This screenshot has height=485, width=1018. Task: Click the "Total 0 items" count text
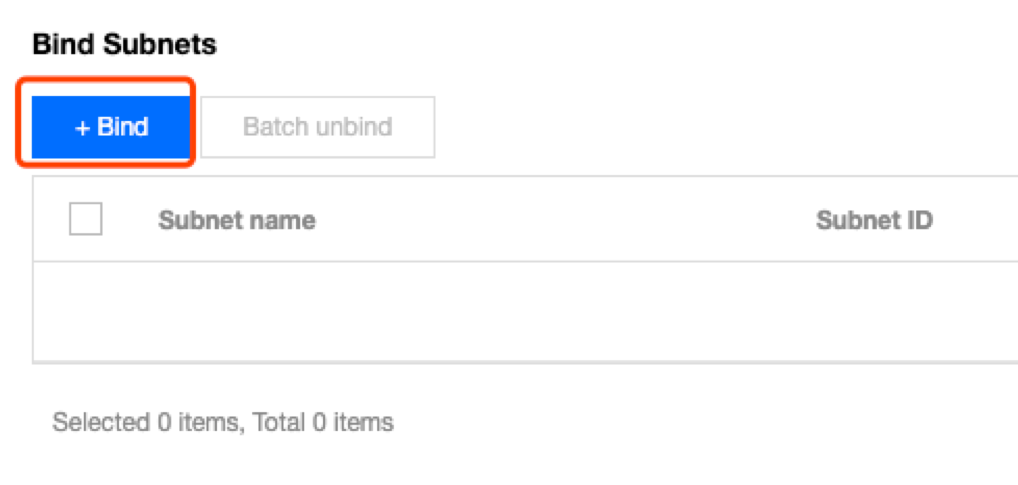pos(324,422)
